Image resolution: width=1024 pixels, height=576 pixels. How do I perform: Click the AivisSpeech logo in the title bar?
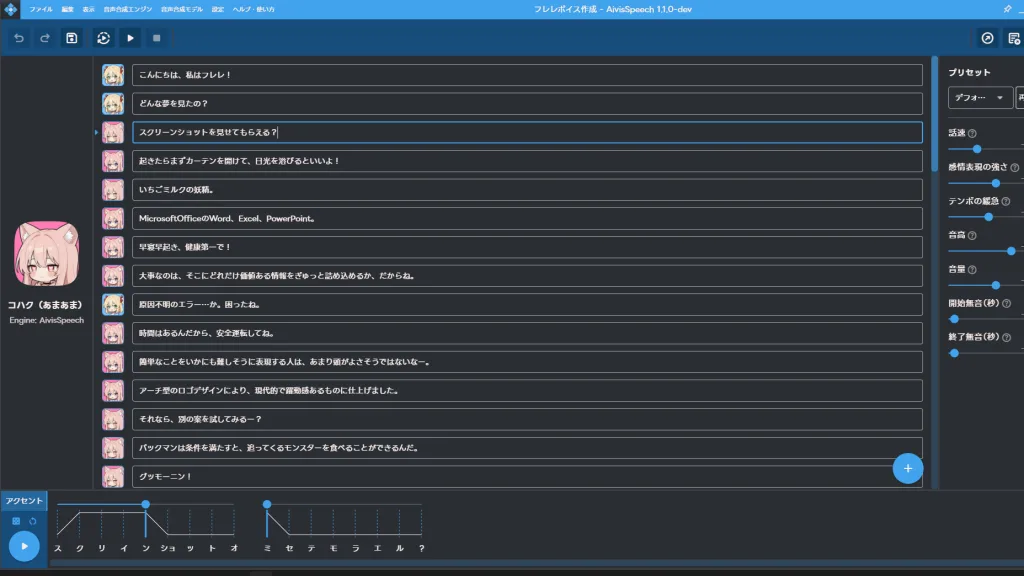coord(10,9)
